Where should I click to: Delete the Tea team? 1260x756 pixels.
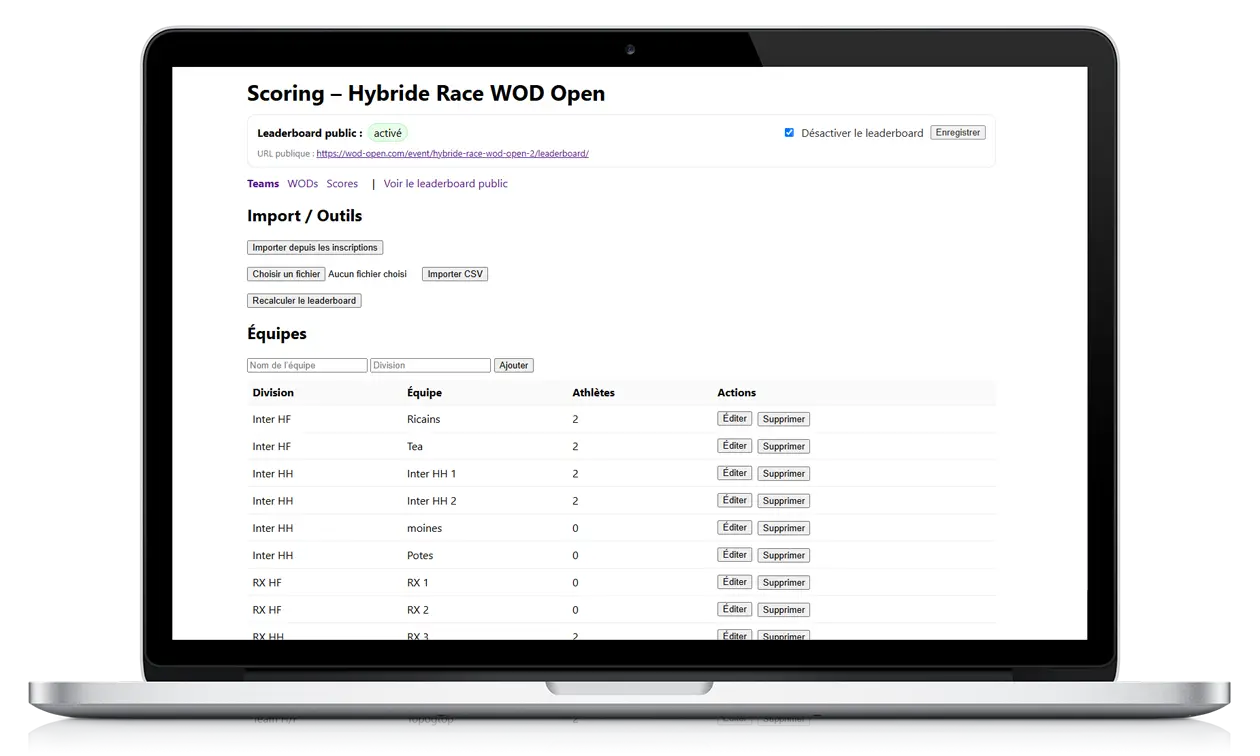coord(783,447)
